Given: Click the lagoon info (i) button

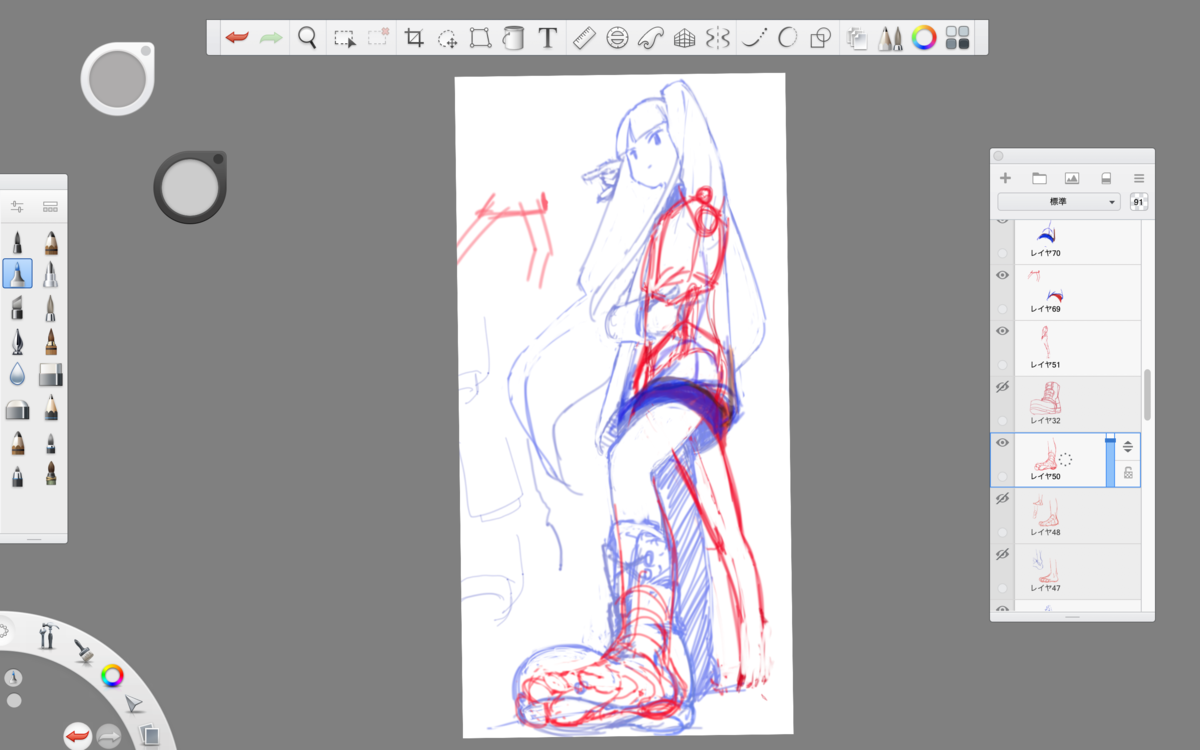Looking at the screenshot, I should (14, 677).
